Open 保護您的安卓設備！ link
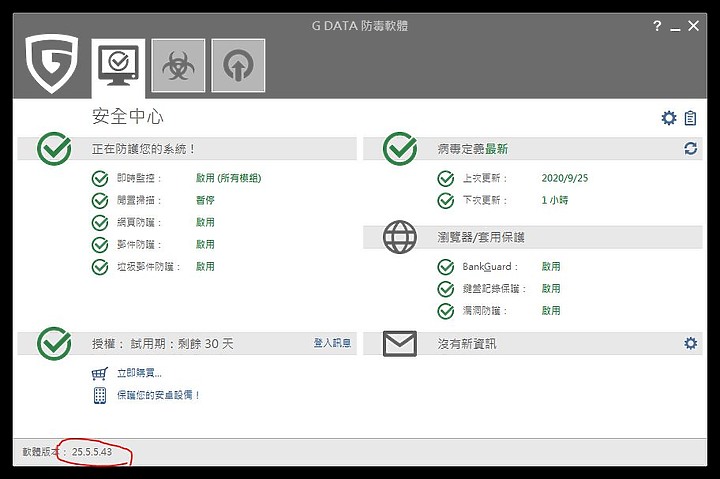 (158, 395)
